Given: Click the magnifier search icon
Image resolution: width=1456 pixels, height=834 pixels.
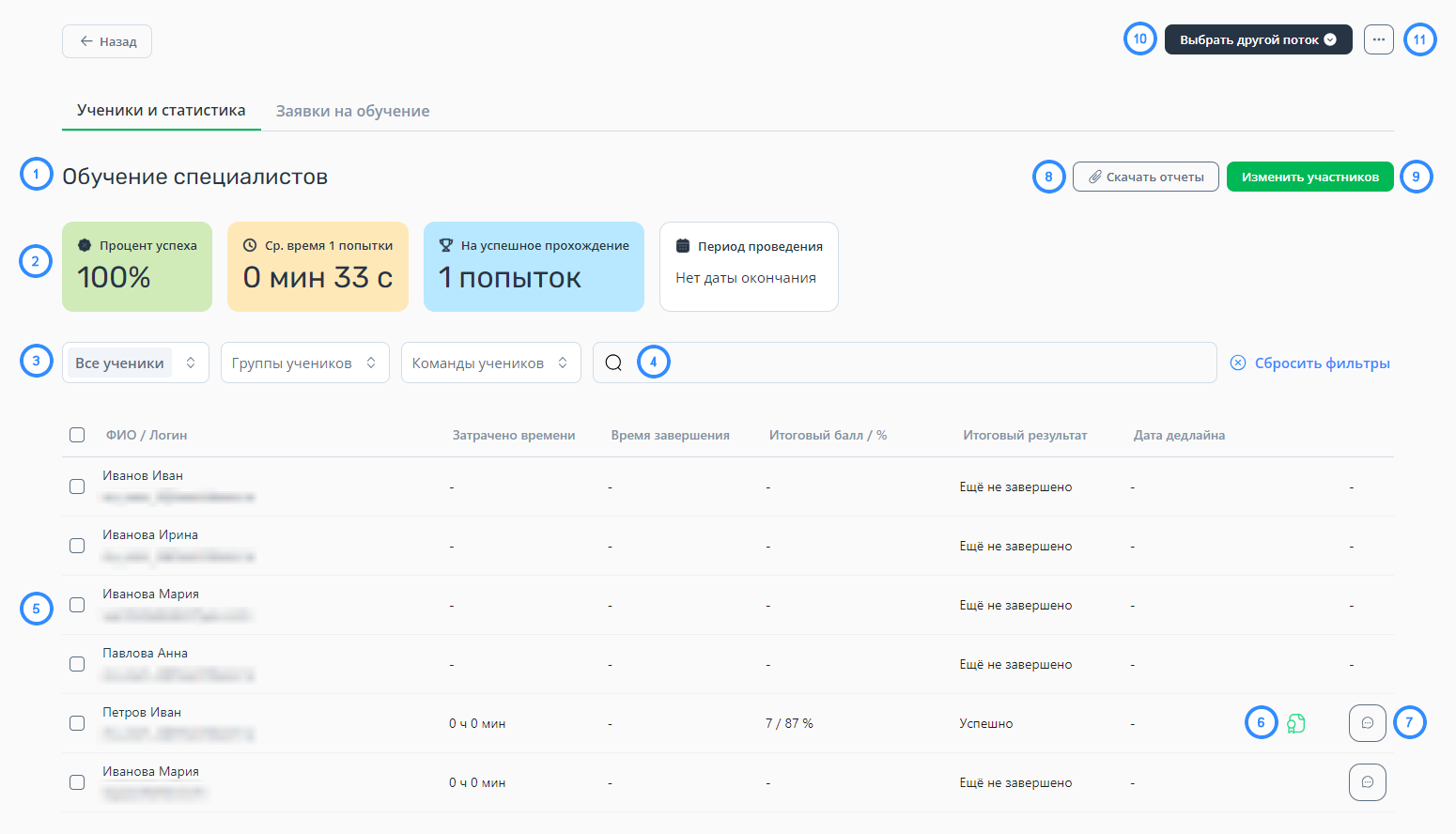Looking at the screenshot, I should (x=613, y=363).
